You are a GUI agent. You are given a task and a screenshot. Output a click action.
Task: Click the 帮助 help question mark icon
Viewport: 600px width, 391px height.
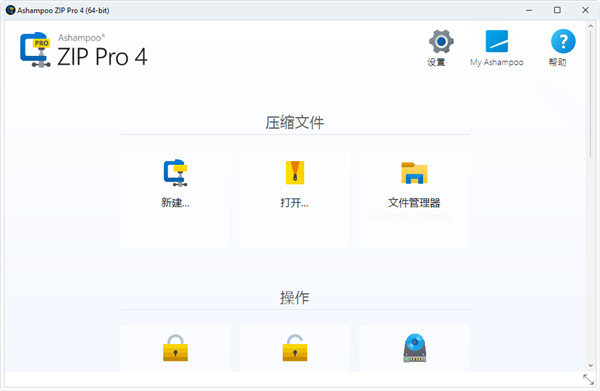point(562,41)
